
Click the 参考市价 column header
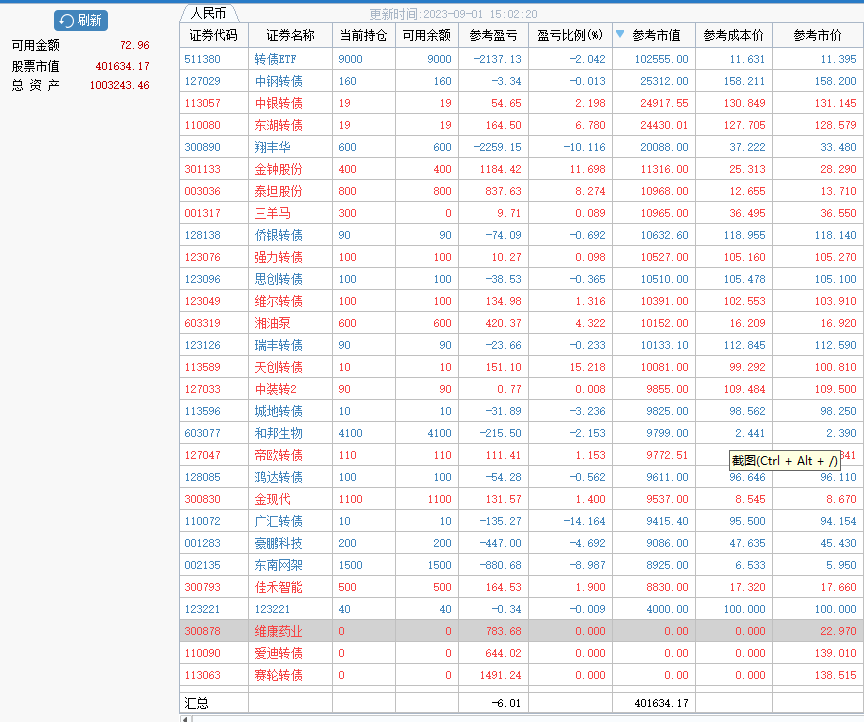click(x=817, y=35)
